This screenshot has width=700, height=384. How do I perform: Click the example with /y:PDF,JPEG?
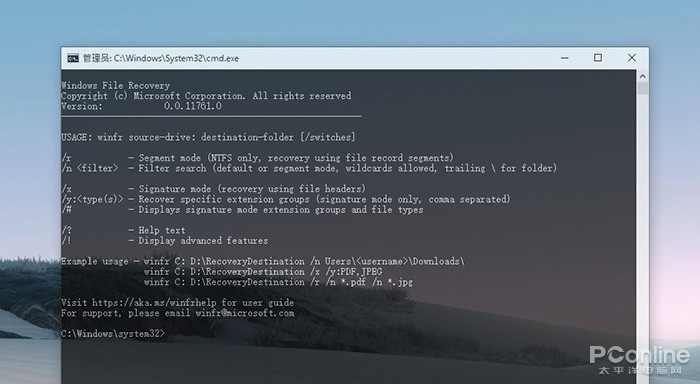coord(263,271)
